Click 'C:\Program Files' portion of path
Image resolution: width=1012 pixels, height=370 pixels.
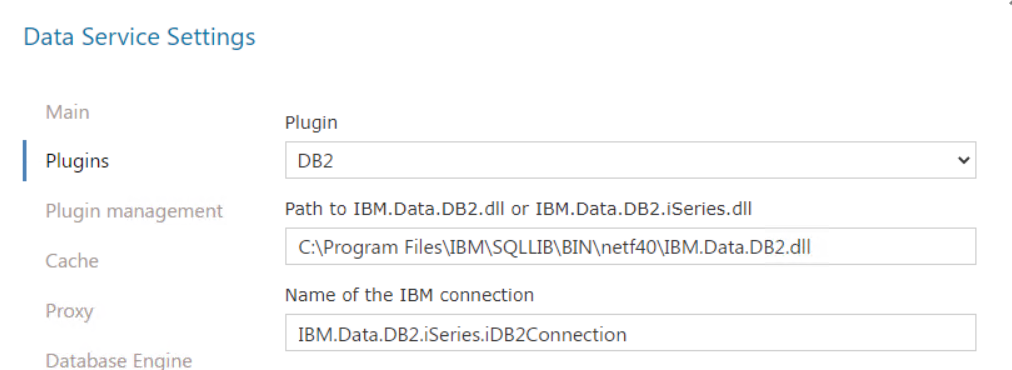click(370, 247)
